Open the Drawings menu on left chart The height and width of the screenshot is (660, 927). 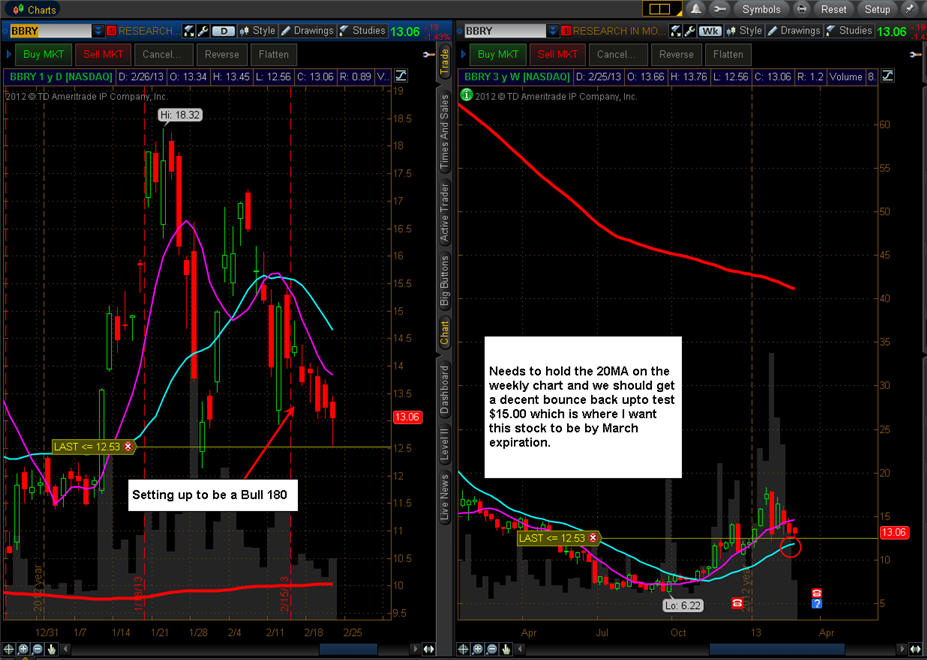tap(307, 31)
